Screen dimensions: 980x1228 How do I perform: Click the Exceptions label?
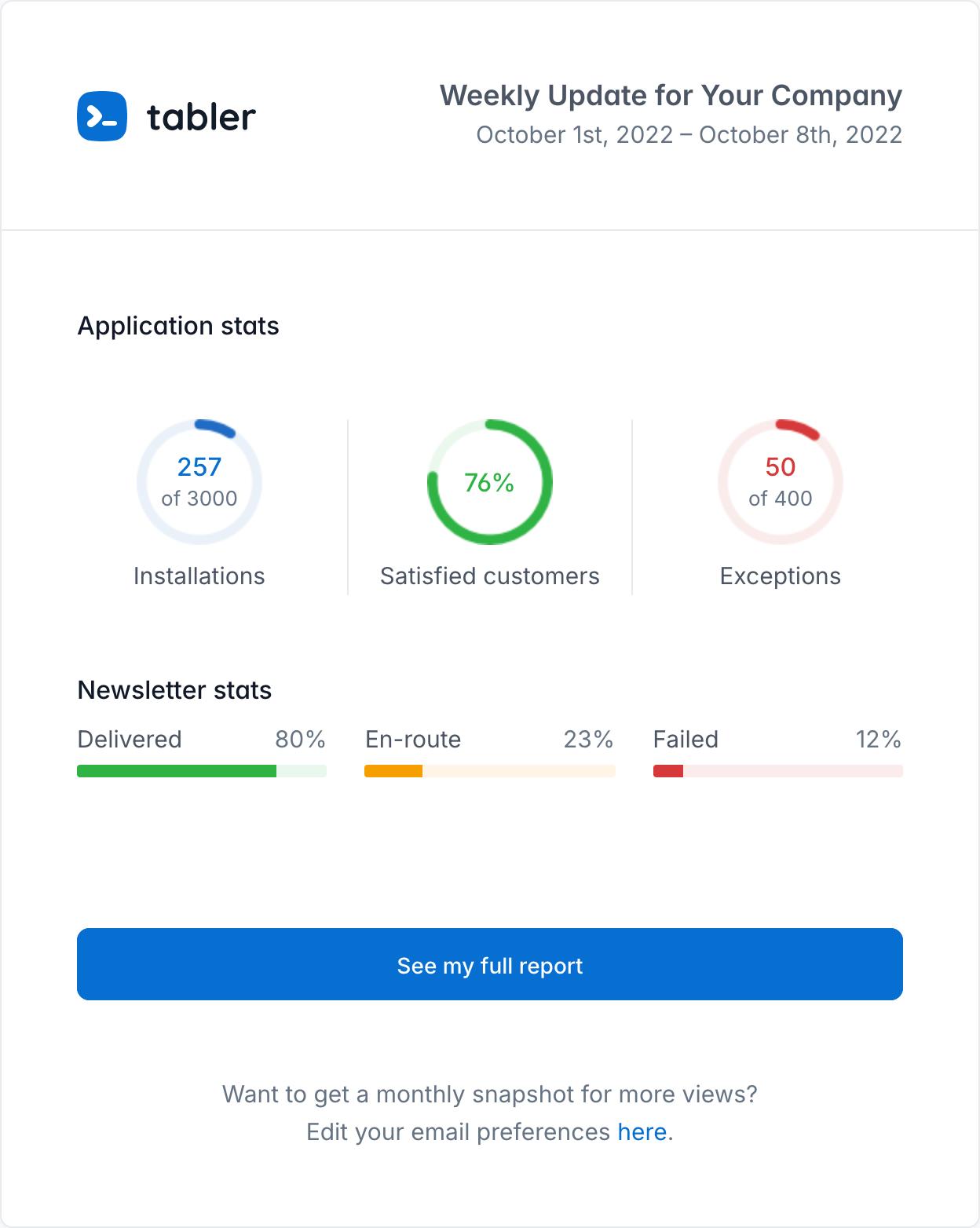point(781,576)
